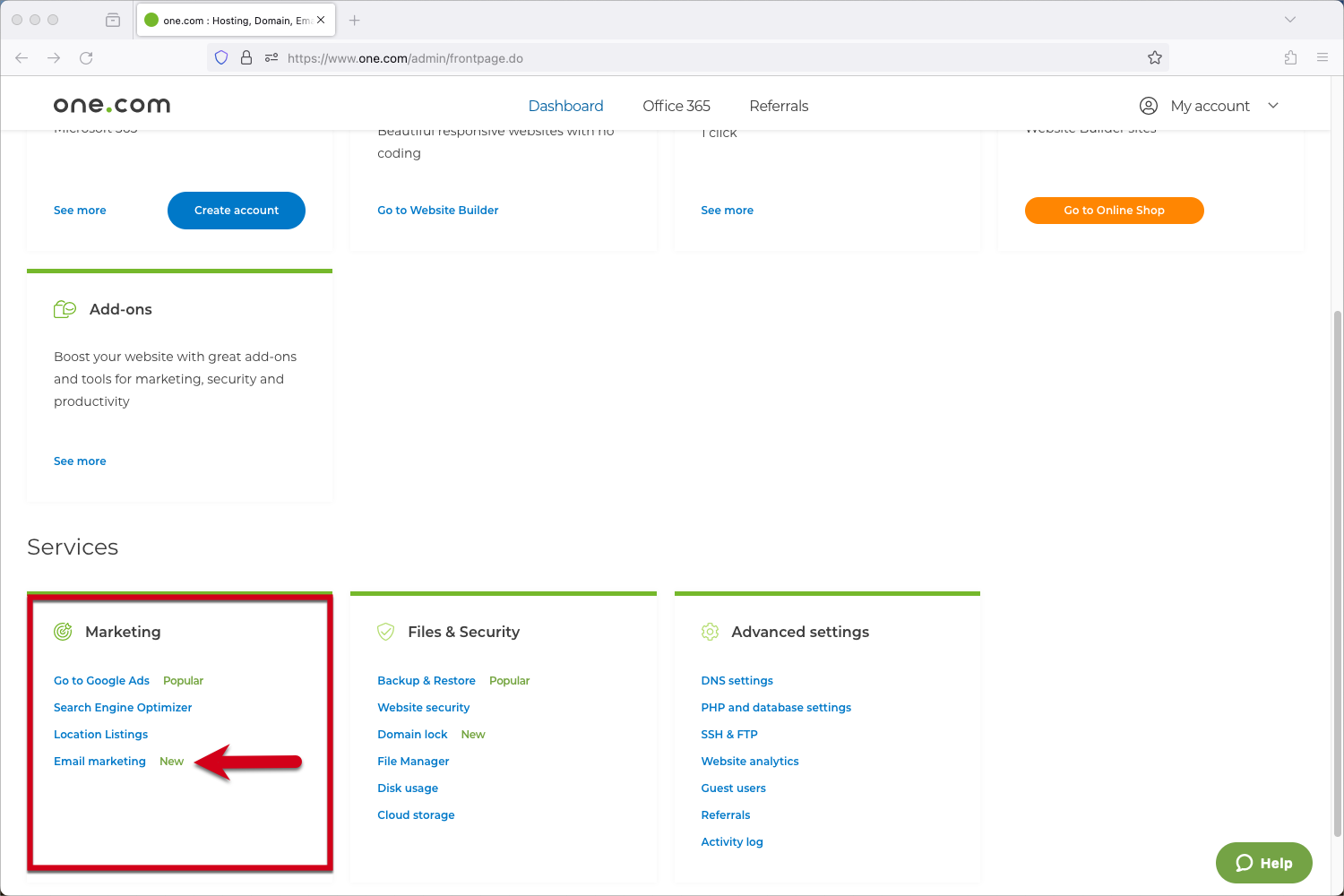This screenshot has width=1344, height=896.
Task: Select the Dashboard menu item
Action: click(x=565, y=106)
